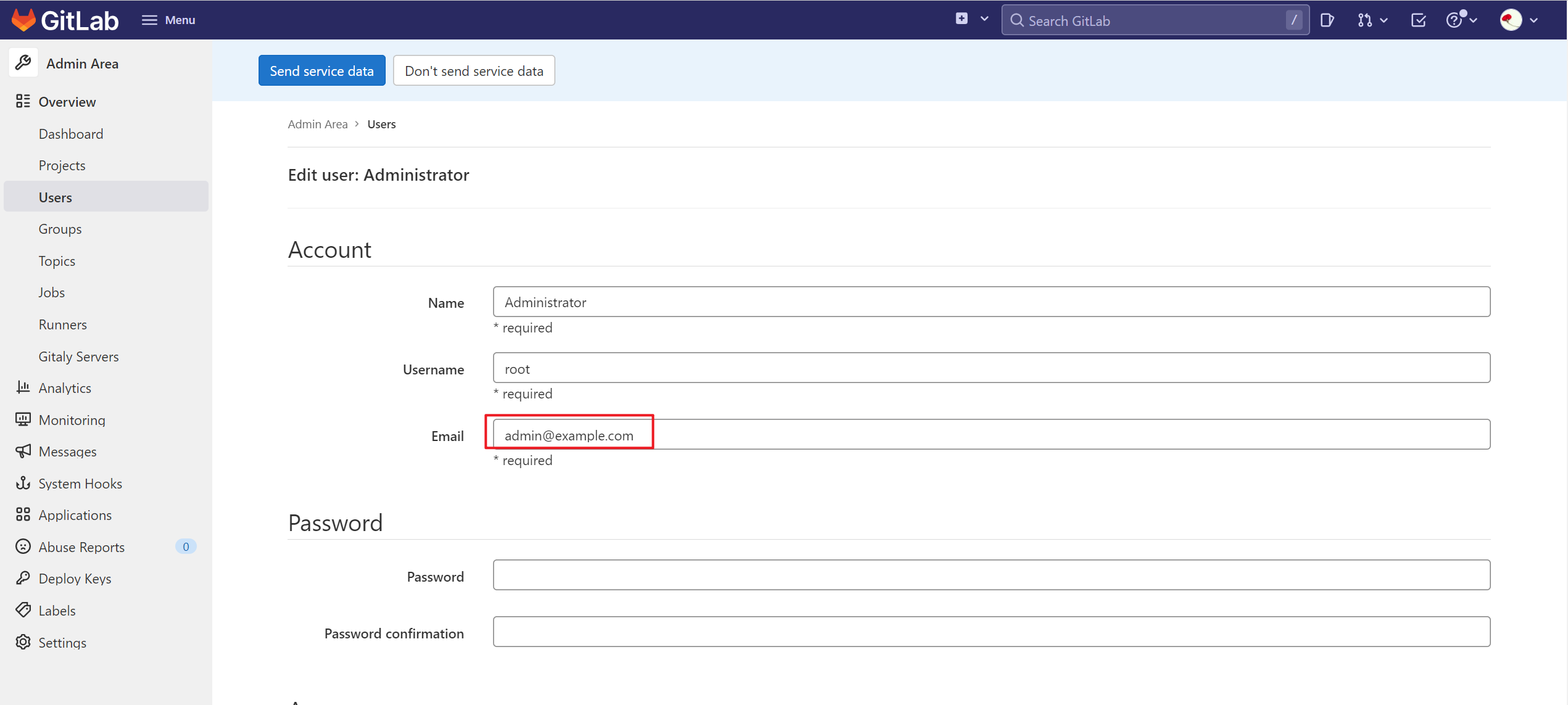Screen dimensions: 1568x705
Task: Open the hamburger Menu
Action: (x=168, y=20)
